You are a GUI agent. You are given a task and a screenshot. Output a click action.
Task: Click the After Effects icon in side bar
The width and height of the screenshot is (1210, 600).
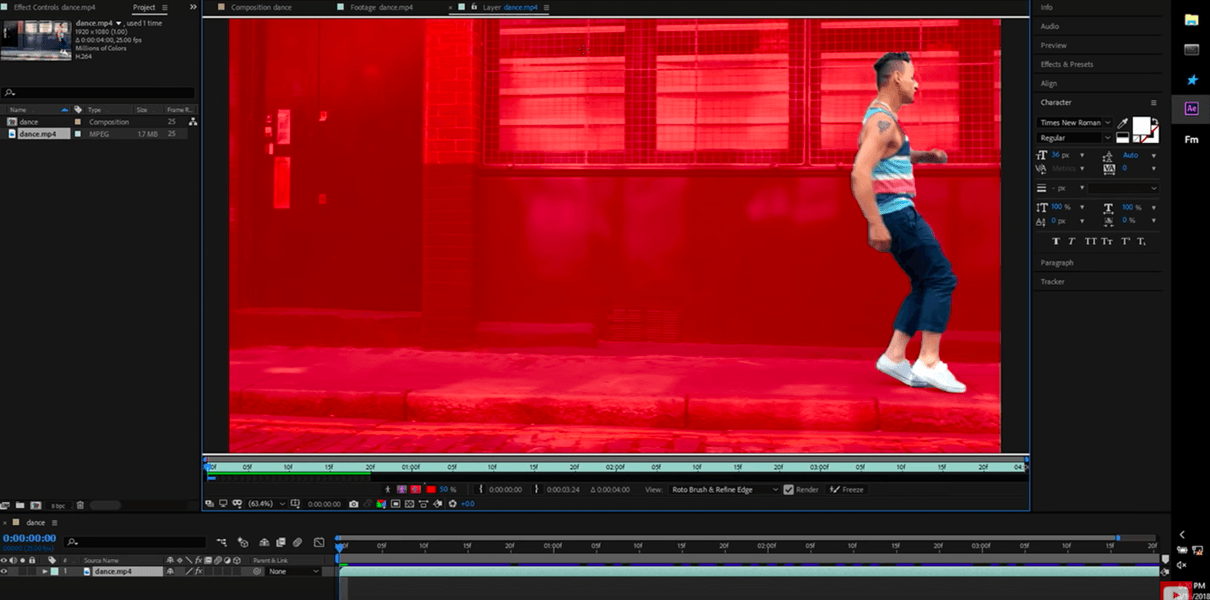(x=1191, y=109)
